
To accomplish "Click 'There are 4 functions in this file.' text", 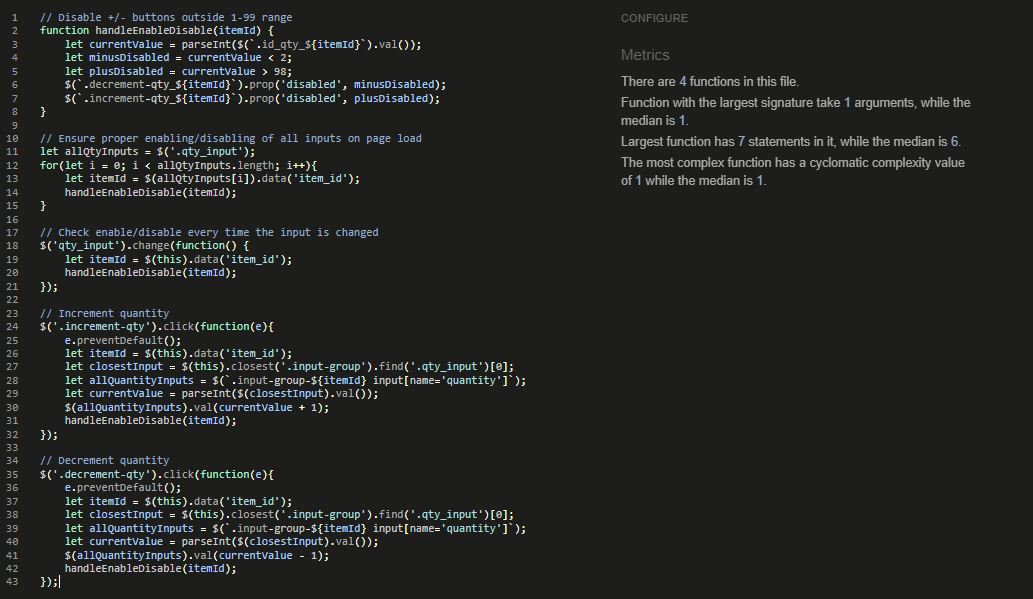I will (x=710, y=82).
